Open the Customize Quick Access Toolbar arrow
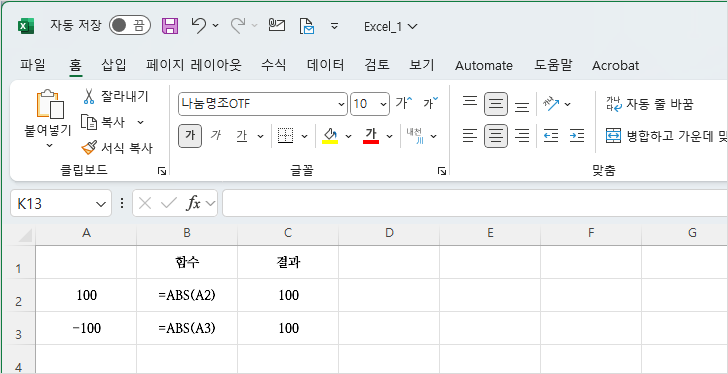 [x=334, y=26]
